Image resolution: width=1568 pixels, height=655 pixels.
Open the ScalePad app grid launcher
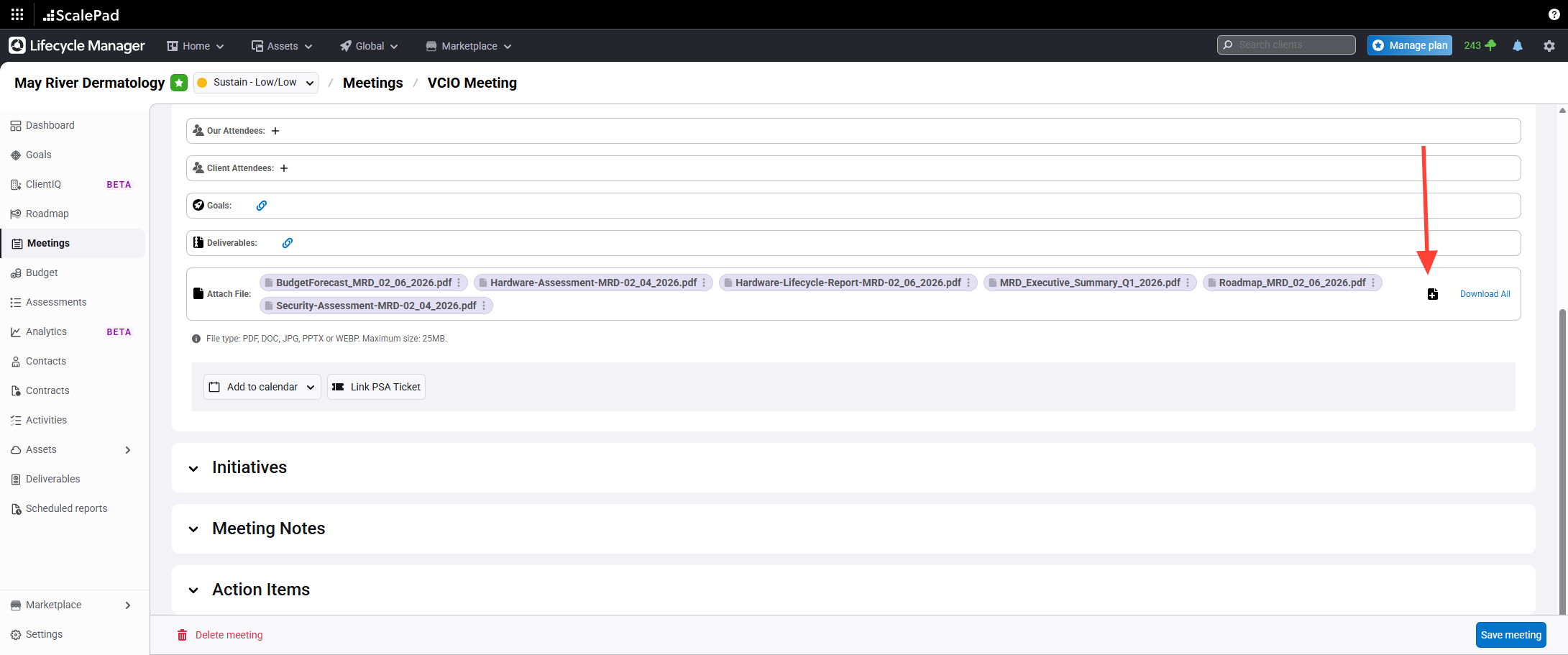(x=17, y=14)
